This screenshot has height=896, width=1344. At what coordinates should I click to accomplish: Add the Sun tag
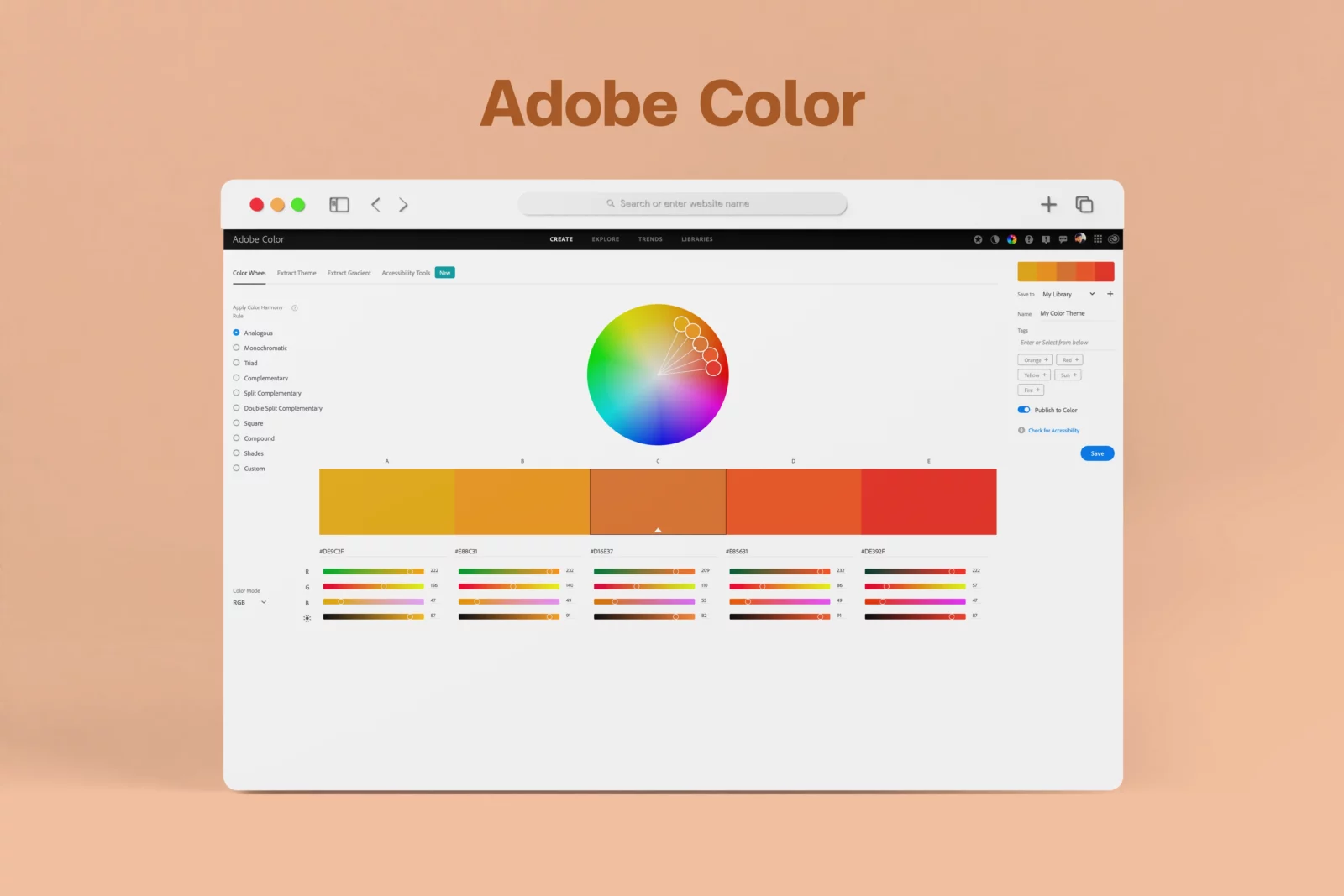1068,375
